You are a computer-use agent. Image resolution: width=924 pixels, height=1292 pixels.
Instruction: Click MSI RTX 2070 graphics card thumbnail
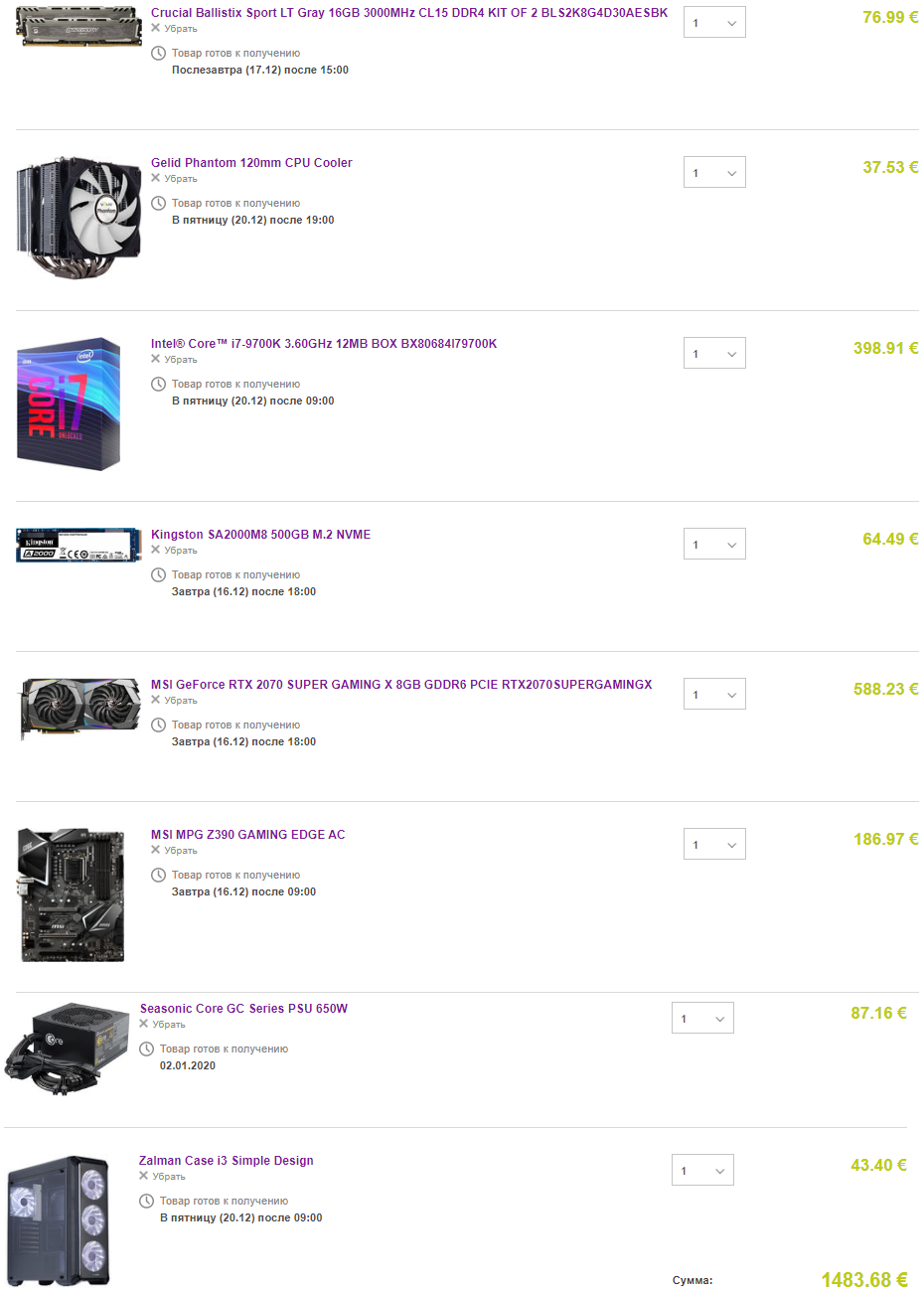coord(80,709)
